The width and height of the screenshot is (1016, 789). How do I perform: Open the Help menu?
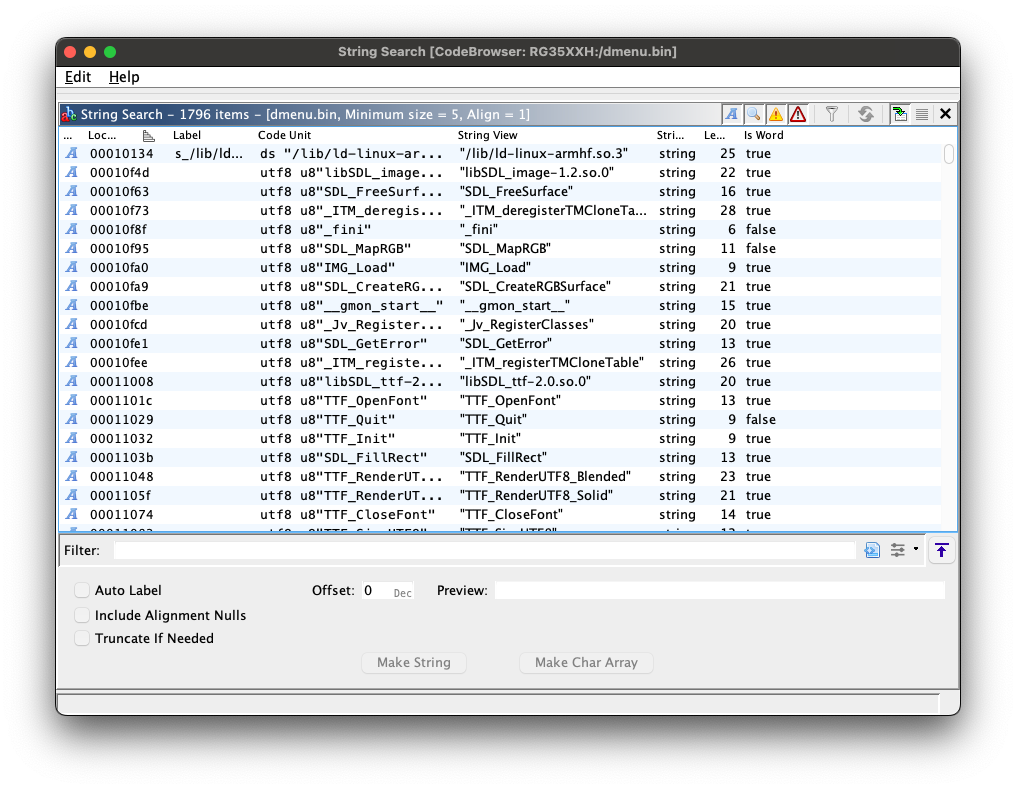[124, 77]
